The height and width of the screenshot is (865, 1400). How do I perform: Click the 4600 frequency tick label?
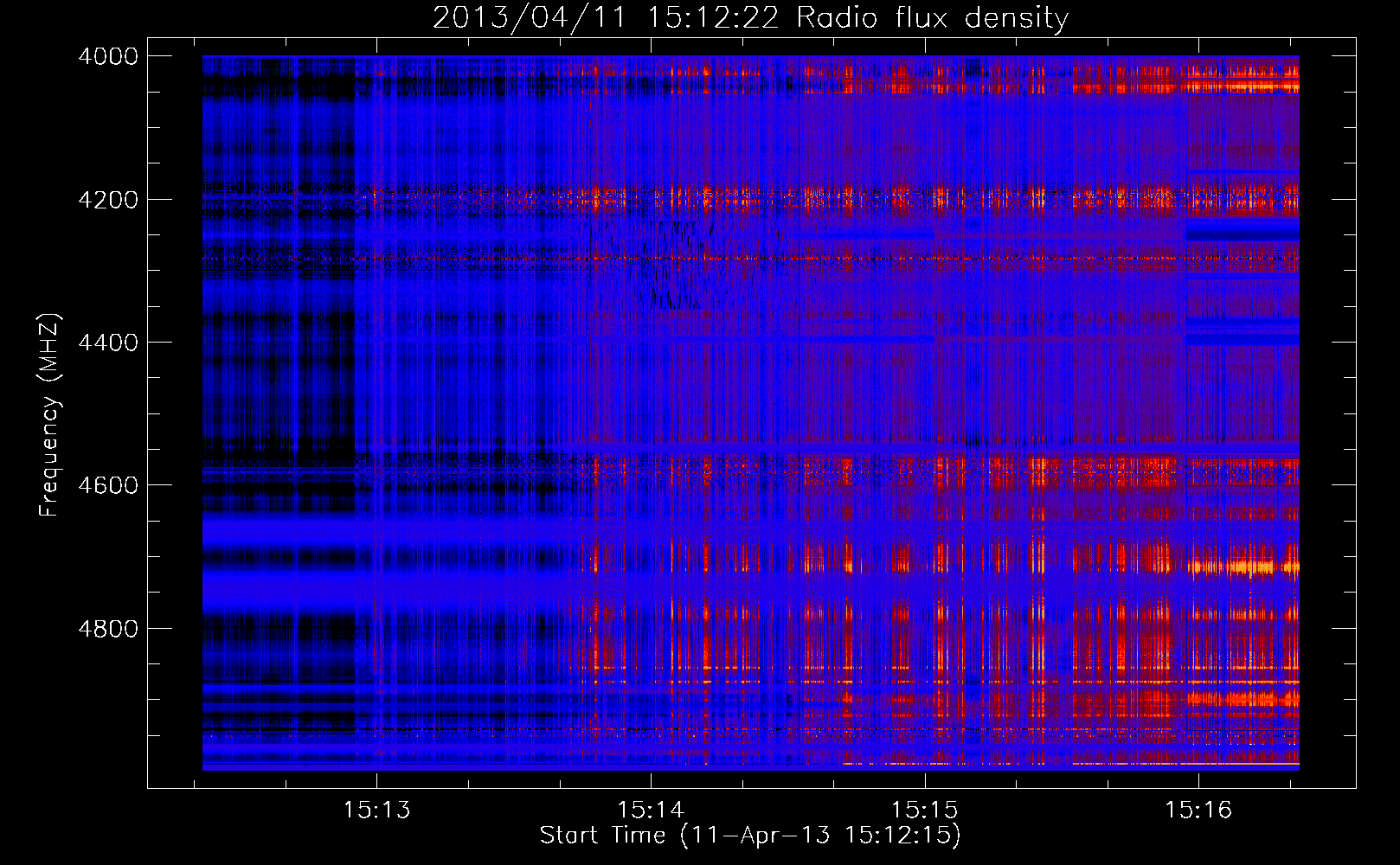tap(108, 485)
